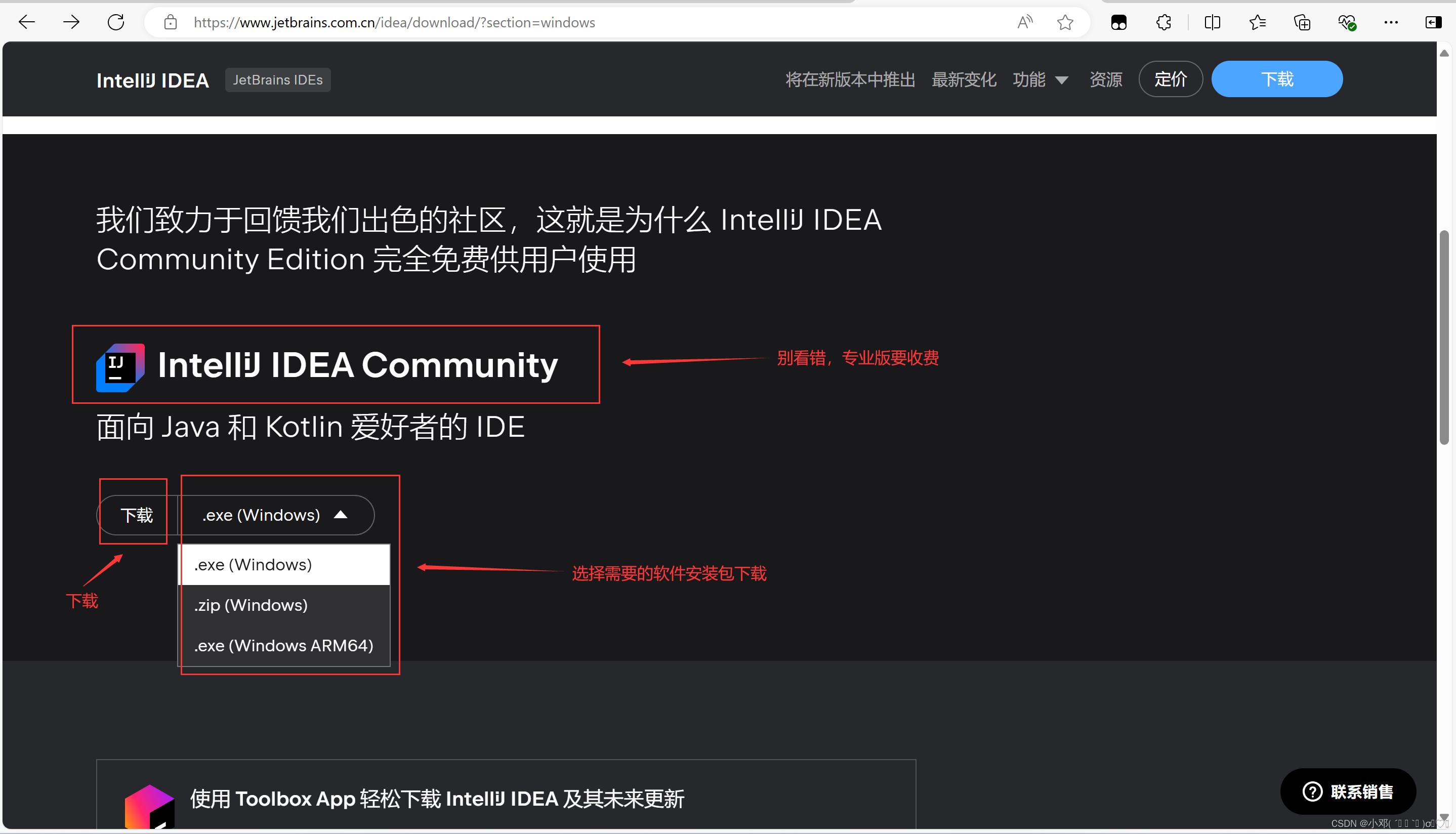Open Settings and more menu
This screenshot has height=834, width=1456.
point(1391,22)
